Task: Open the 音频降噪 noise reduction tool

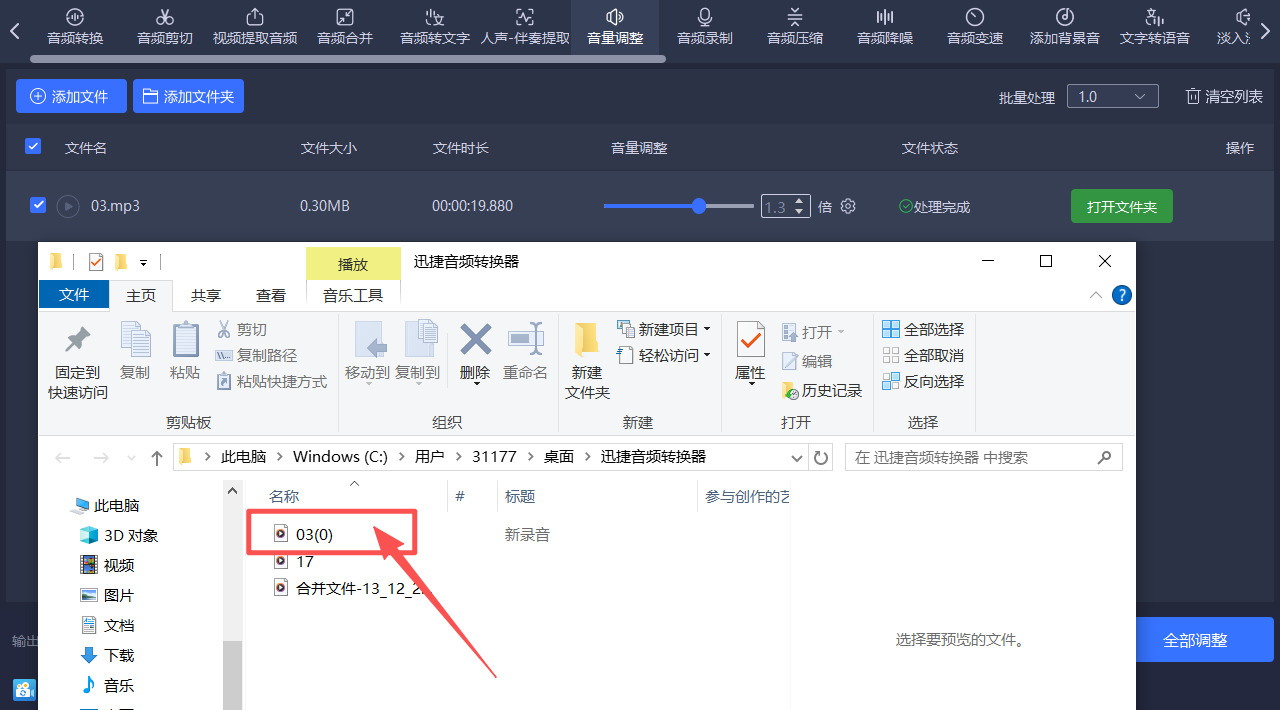Action: tap(885, 27)
